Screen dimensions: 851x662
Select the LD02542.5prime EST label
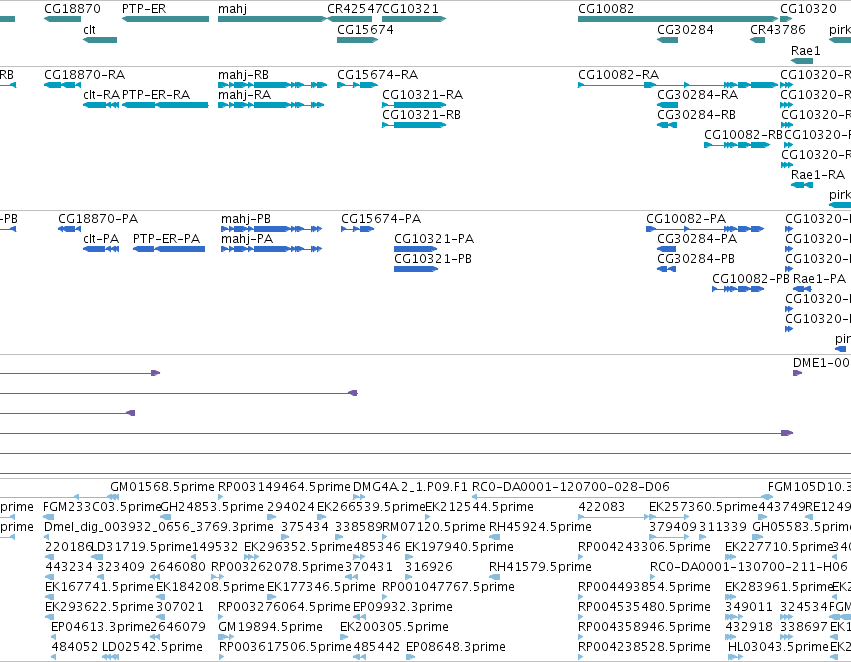pos(152,647)
